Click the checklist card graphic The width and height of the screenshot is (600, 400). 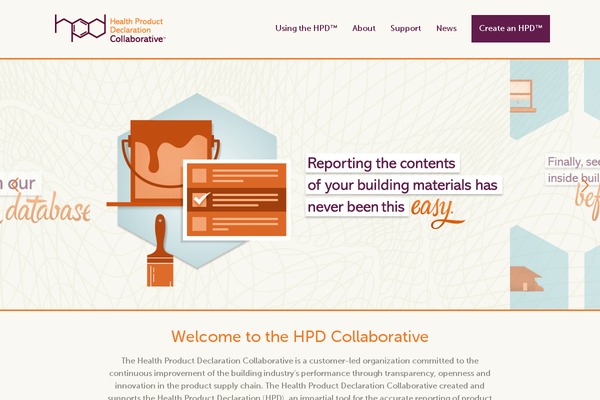pyautogui.click(x=236, y=200)
